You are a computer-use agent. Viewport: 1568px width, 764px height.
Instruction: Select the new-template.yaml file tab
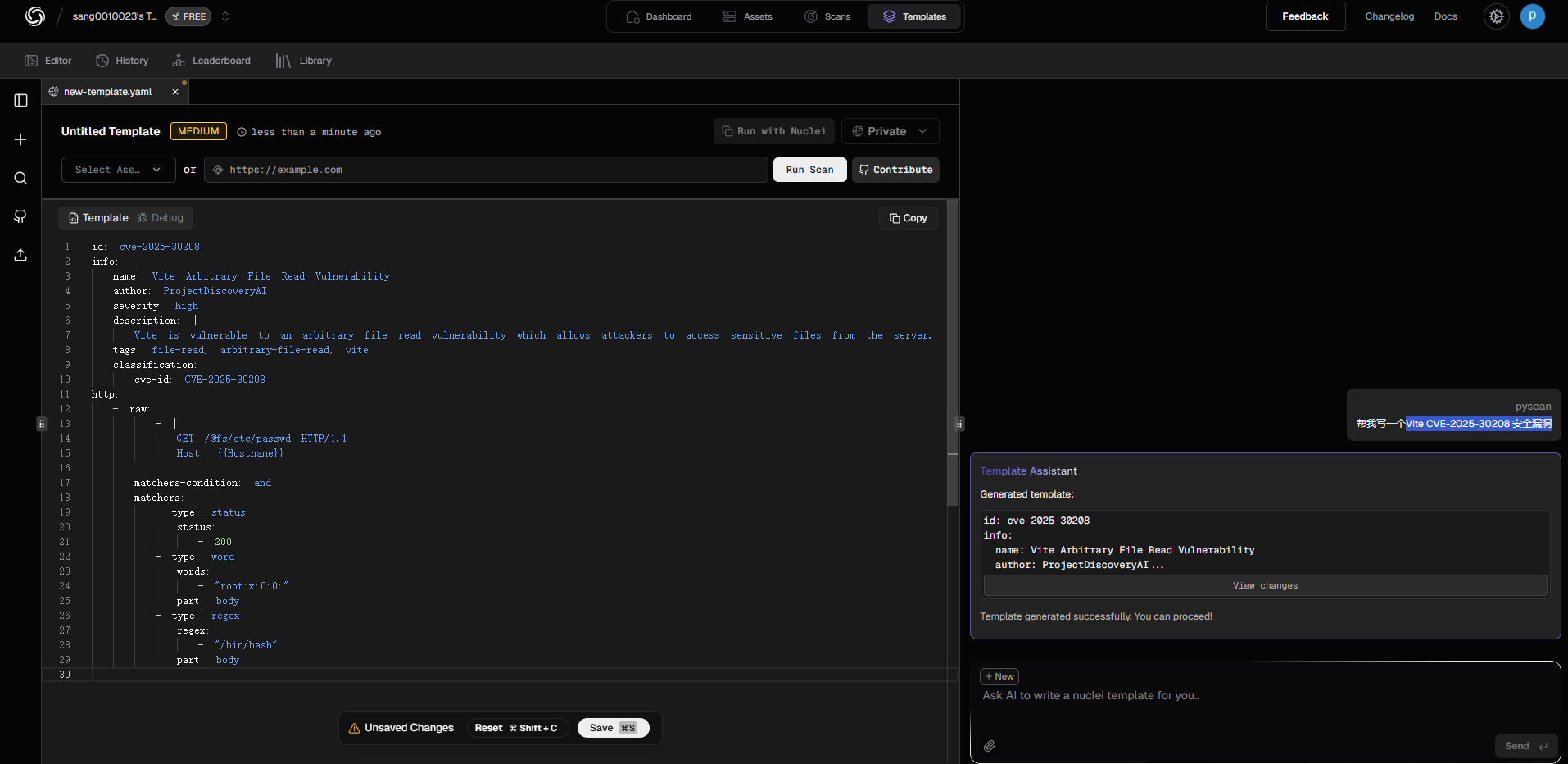point(107,92)
